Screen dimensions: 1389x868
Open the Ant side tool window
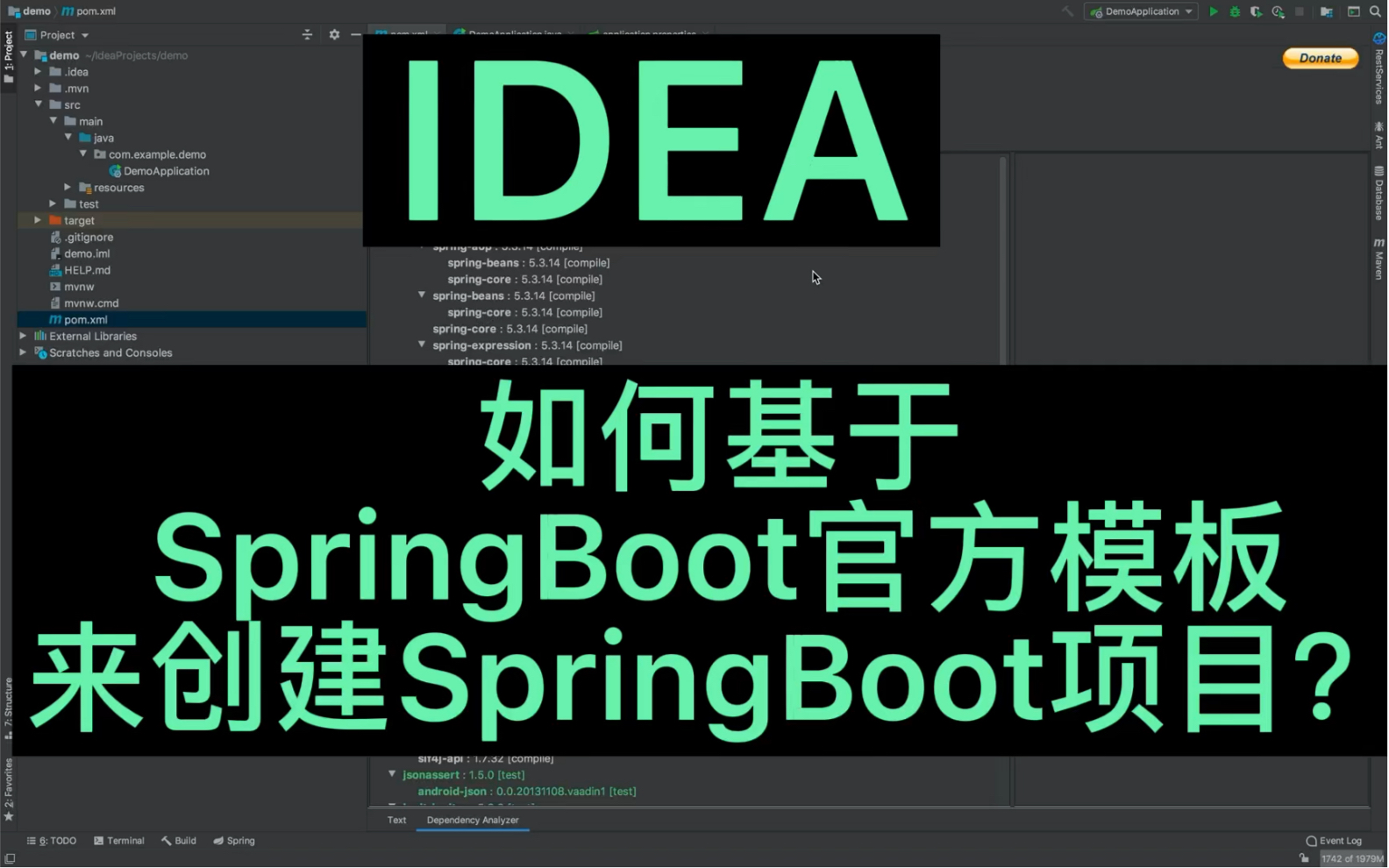[1378, 135]
